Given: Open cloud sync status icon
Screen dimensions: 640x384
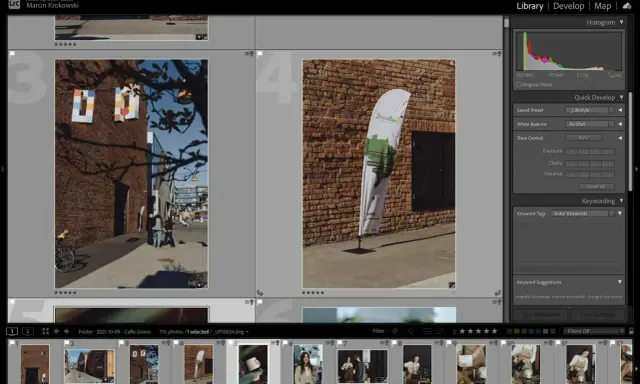Looking at the screenshot, I should [627, 6].
